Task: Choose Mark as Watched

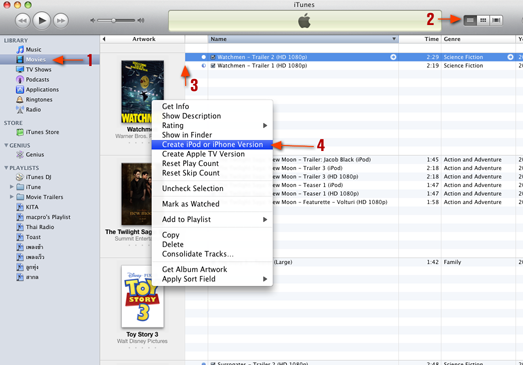Action: [x=212, y=204]
